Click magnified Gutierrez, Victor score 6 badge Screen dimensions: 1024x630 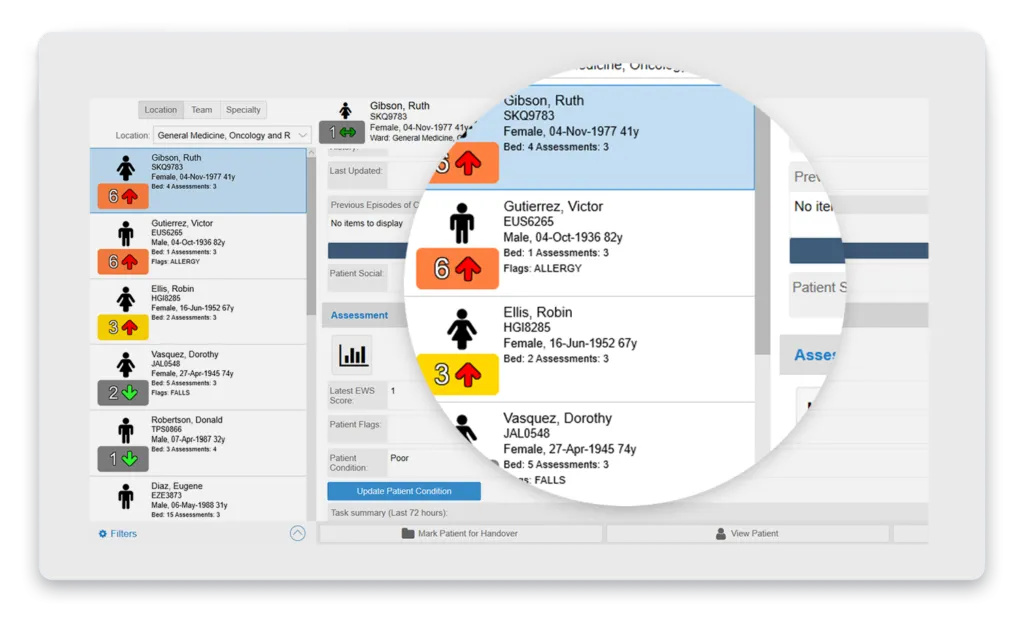[457, 268]
